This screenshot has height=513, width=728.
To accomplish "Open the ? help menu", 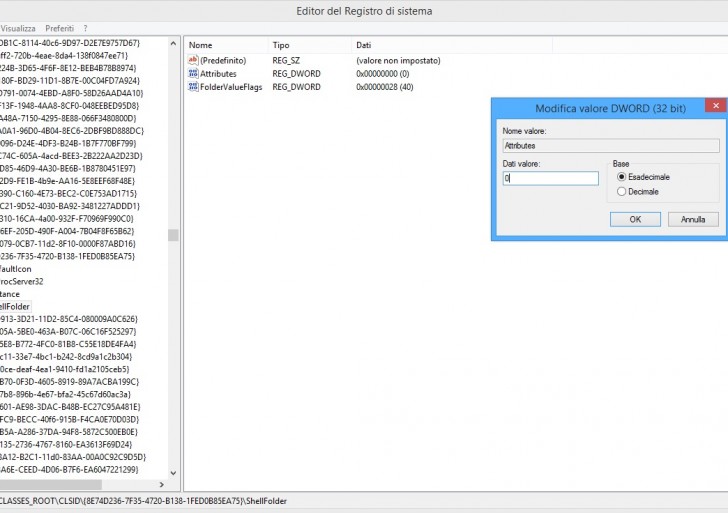I will pos(85,28).
